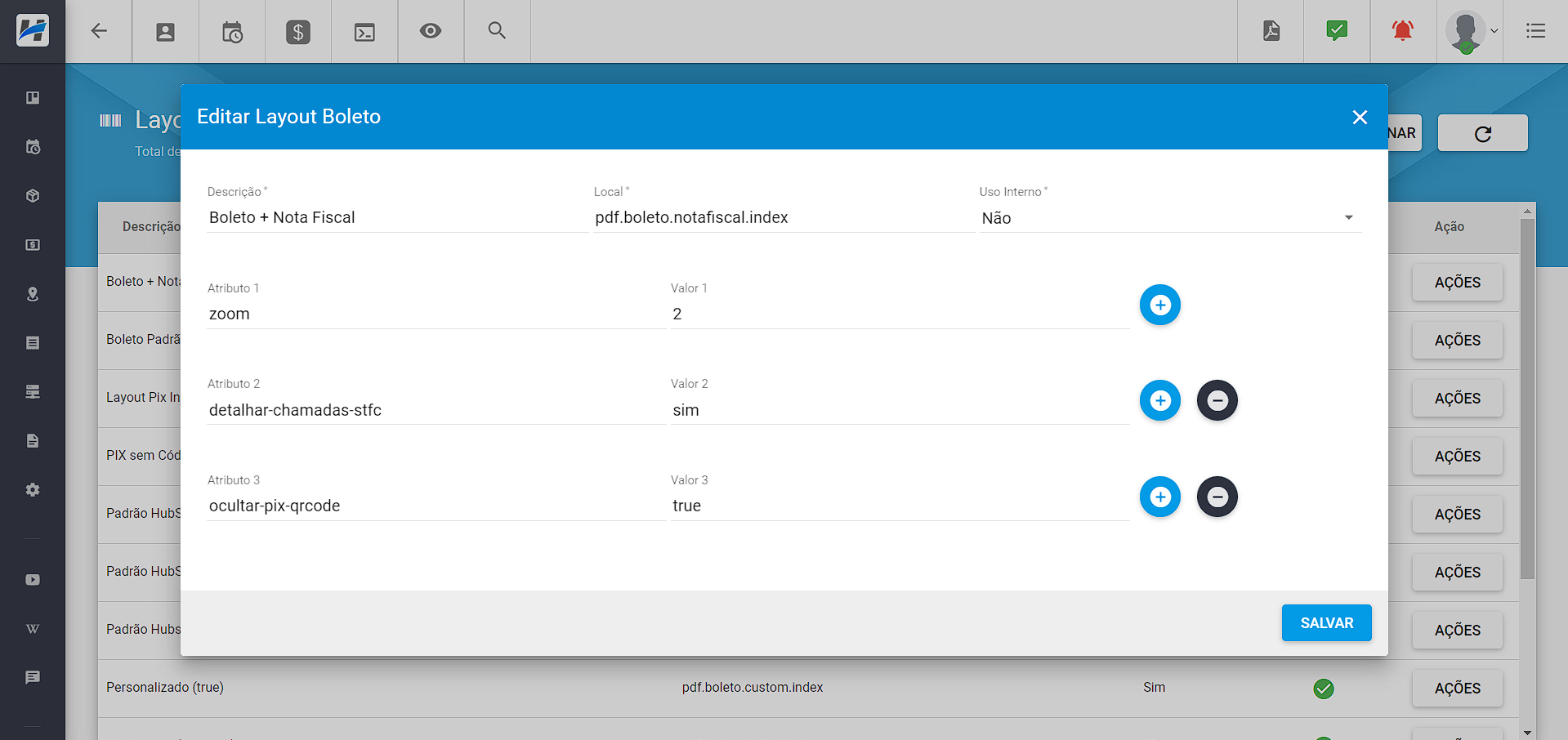Viewport: 1568px width, 740px height.
Task: Open sidebar settings gear icon
Action: coord(33,490)
